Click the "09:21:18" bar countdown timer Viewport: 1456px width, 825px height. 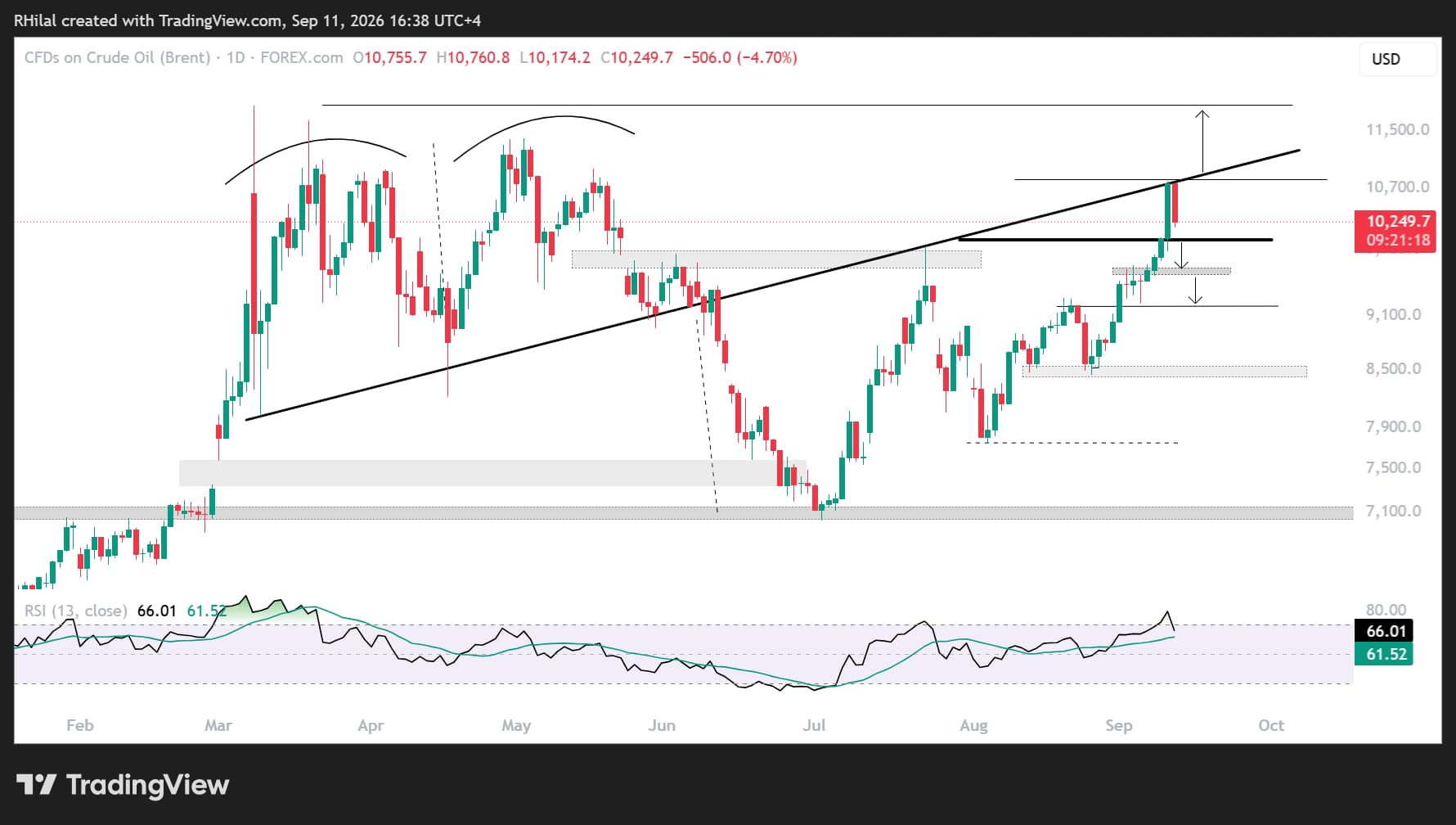click(1398, 241)
